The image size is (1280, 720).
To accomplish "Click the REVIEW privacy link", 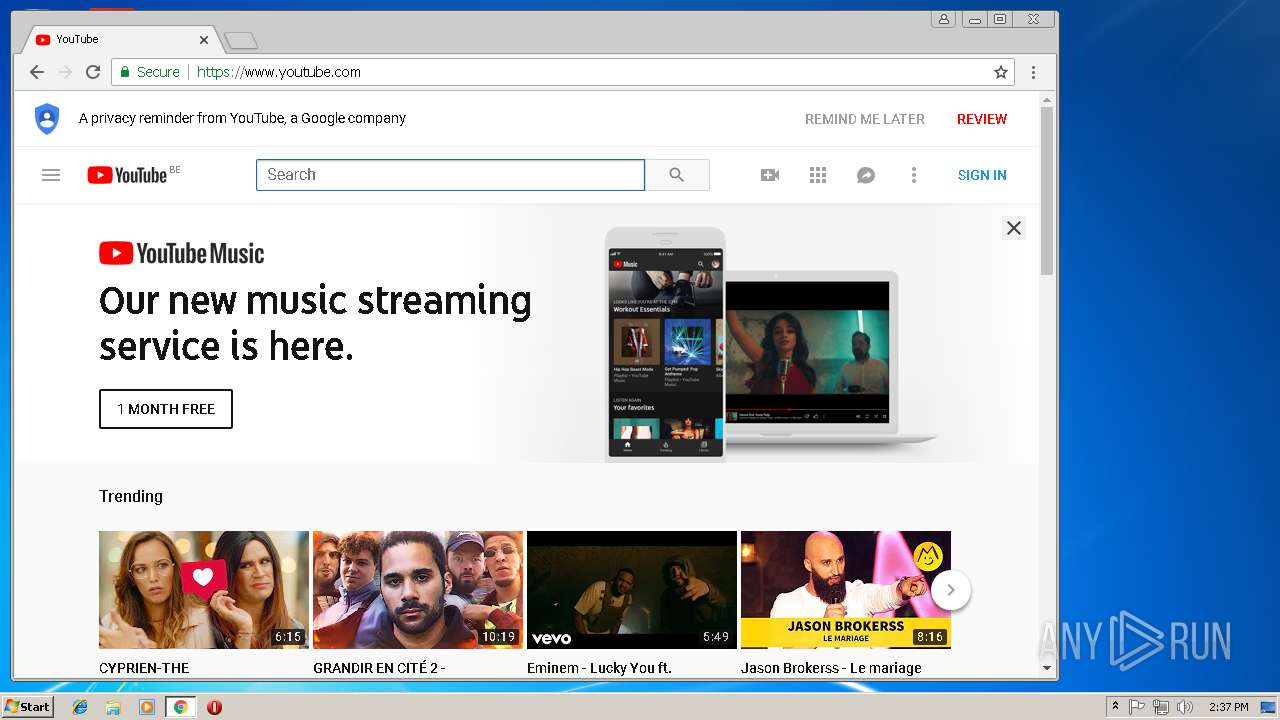I will tap(982, 119).
